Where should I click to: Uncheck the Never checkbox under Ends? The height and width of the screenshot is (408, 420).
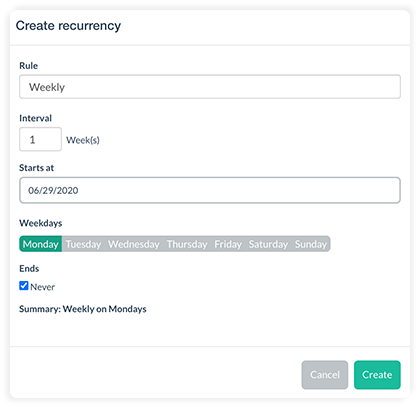pos(24,286)
